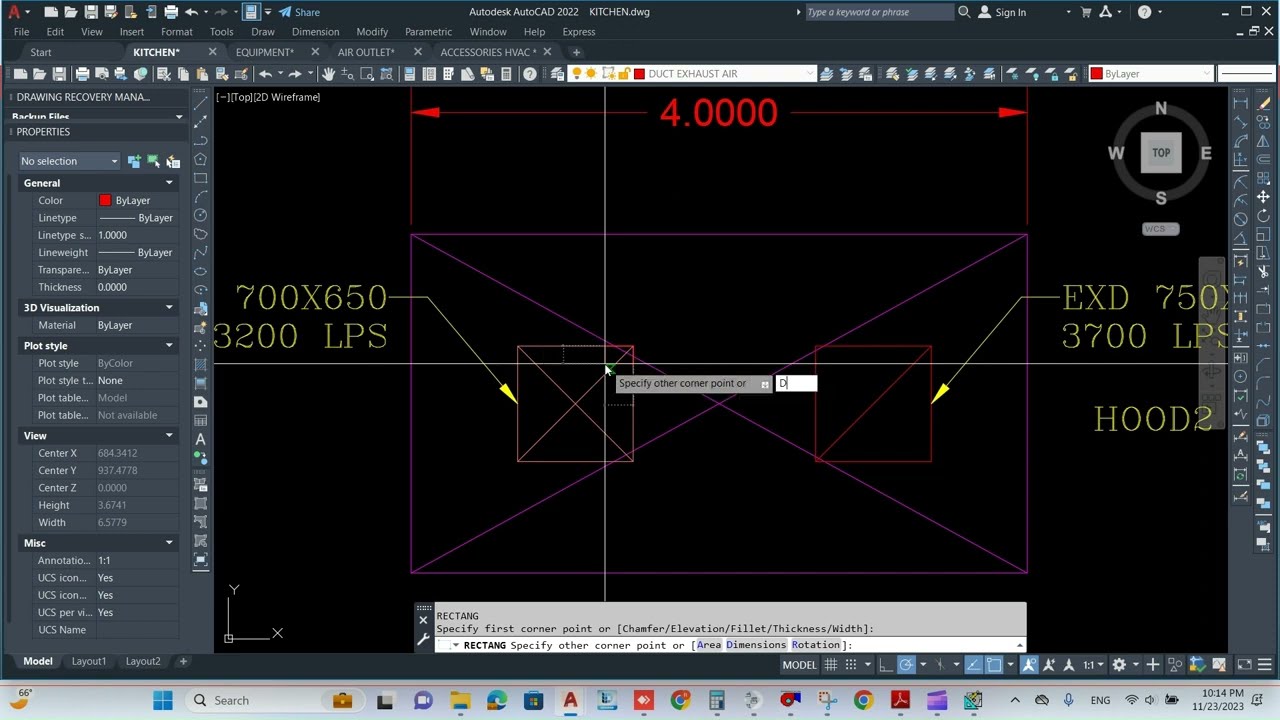Click the Undo arrow icon
The height and width of the screenshot is (720, 1280).
click(266, 74)
